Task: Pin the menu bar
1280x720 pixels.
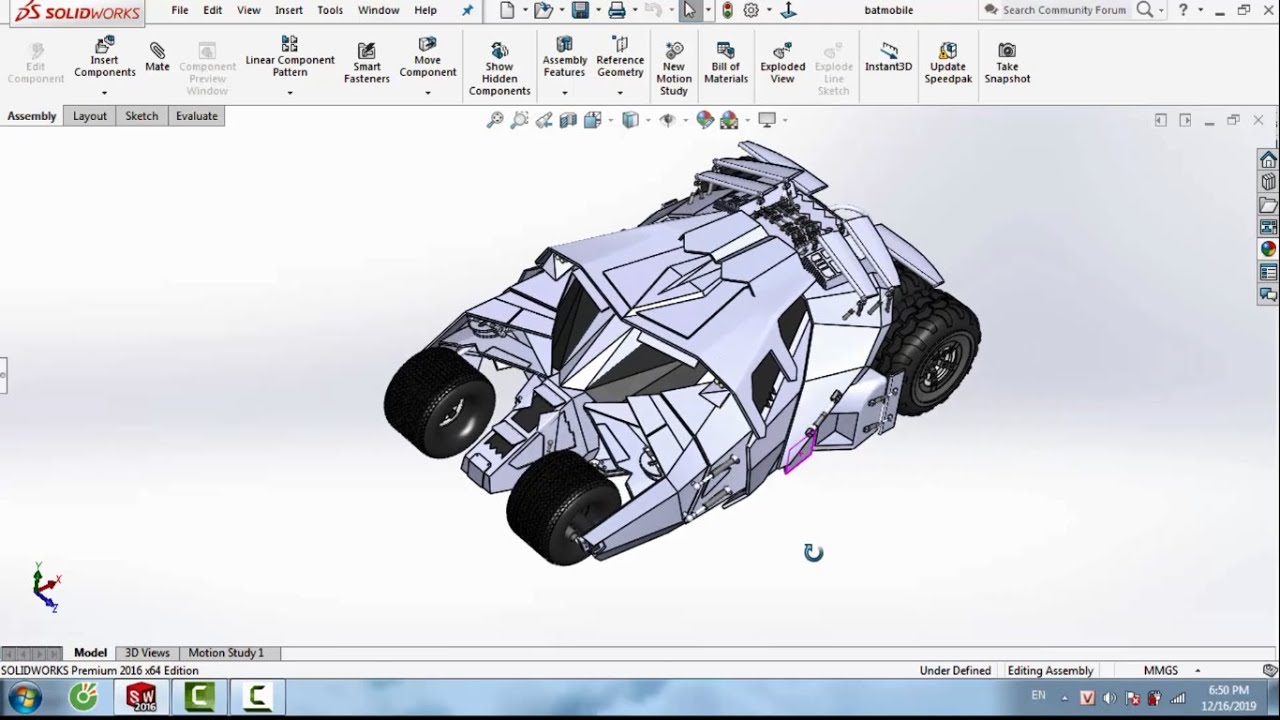Action: pos(467,11)
